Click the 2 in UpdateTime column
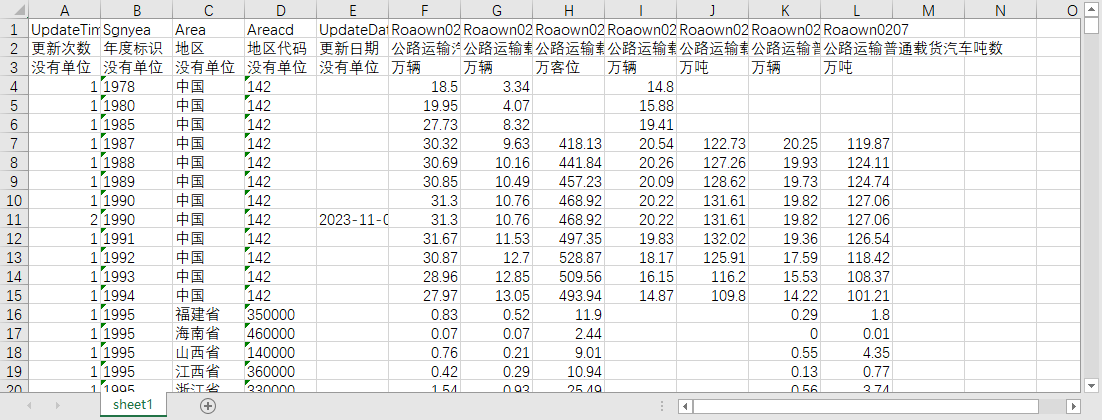This screenshot has height=420, width=1102. [x=65, y=220]
